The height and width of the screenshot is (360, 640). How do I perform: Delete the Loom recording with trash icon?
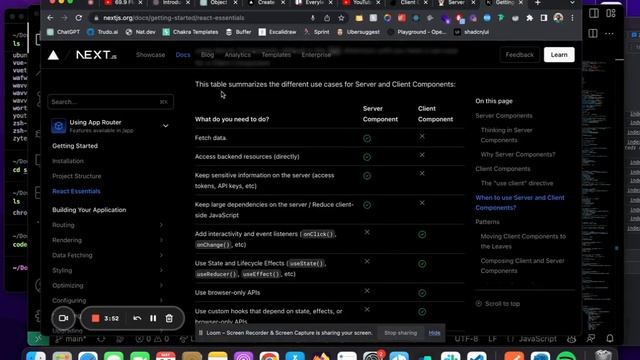click(169, 318)
